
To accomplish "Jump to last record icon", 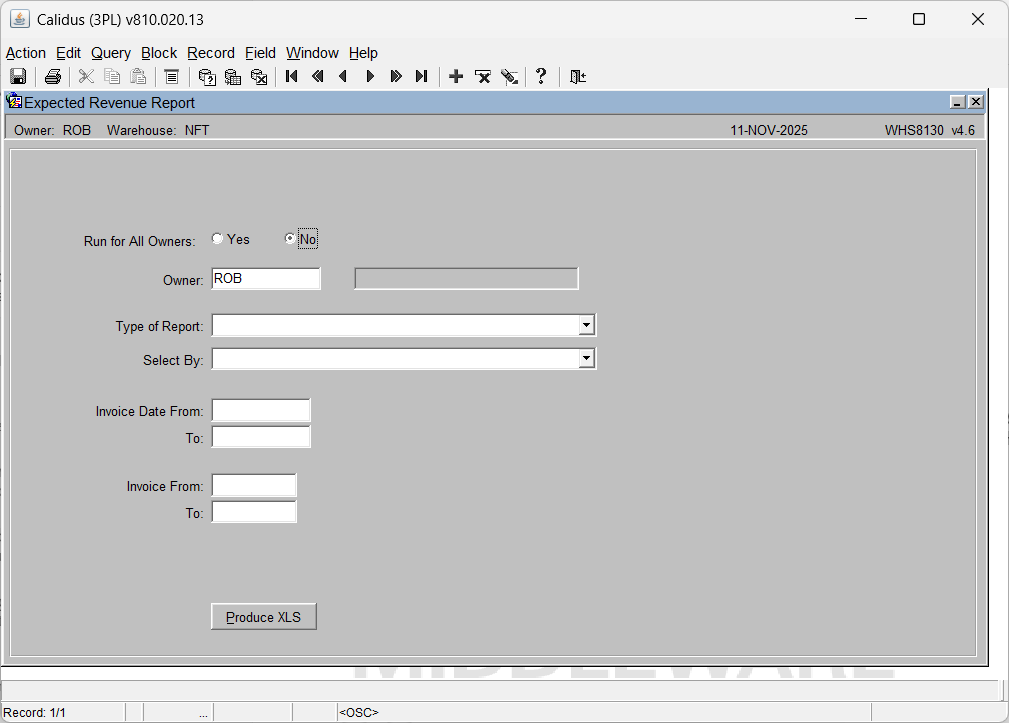I will pos(422,77).
